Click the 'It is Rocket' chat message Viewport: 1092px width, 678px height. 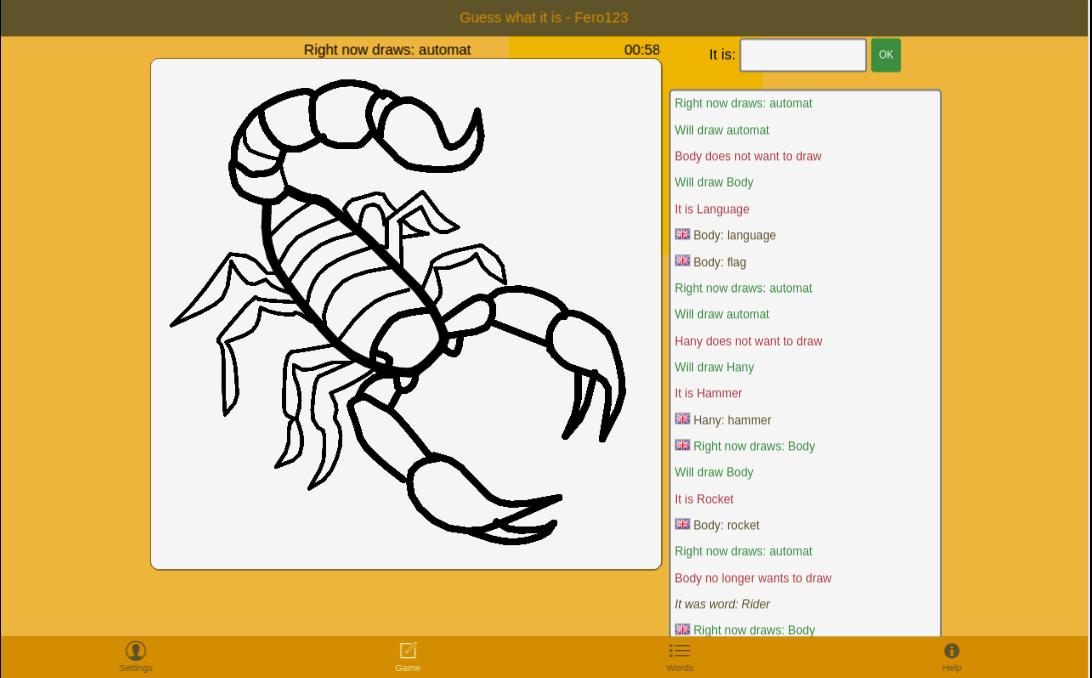click(x=704, y=499)
